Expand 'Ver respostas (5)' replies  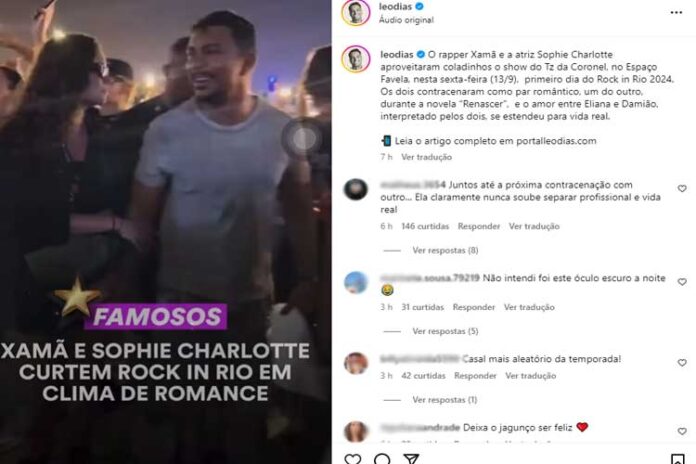[x=445, y=331]
